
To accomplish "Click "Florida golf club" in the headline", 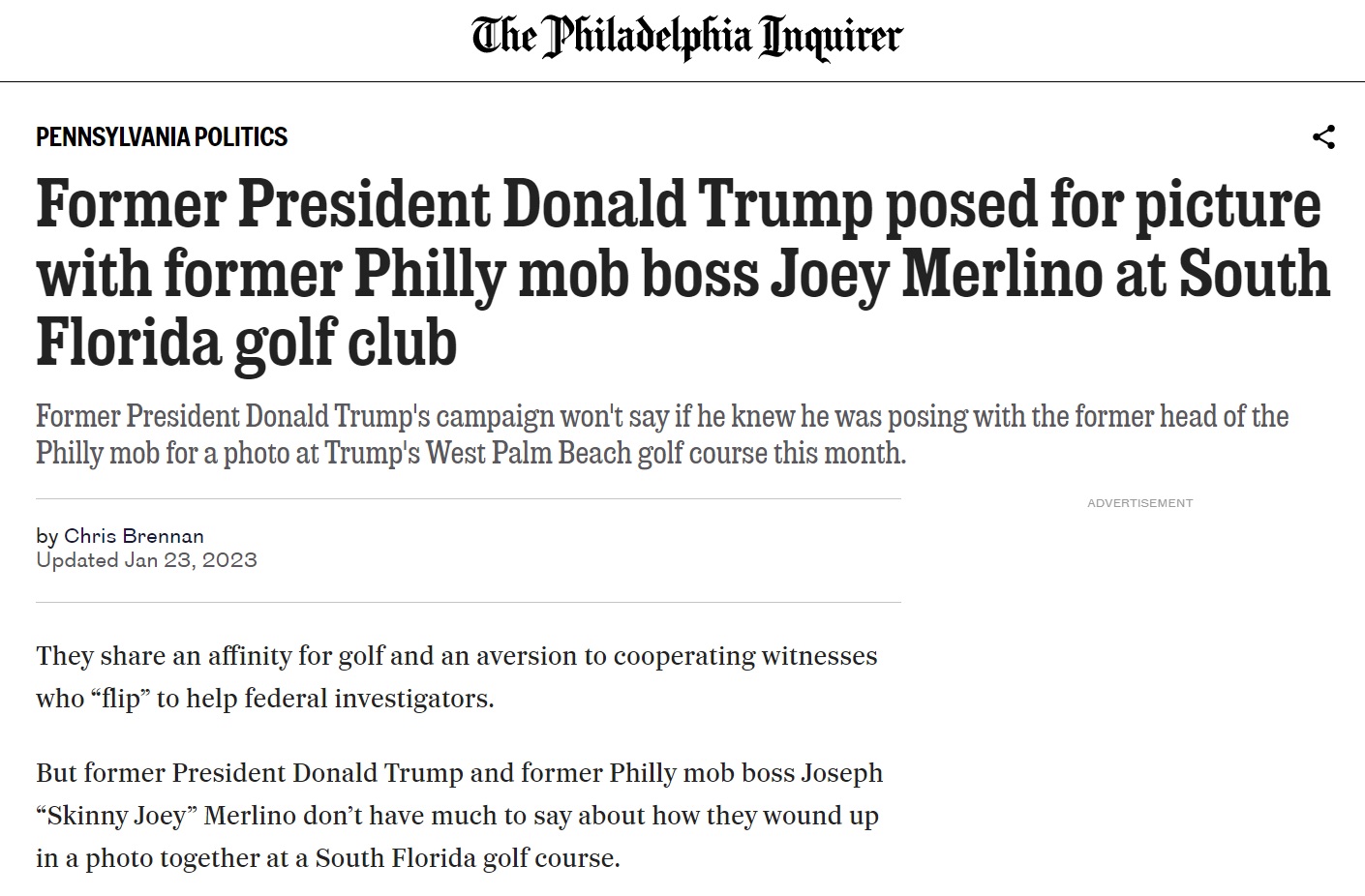I will coord(246,343).
